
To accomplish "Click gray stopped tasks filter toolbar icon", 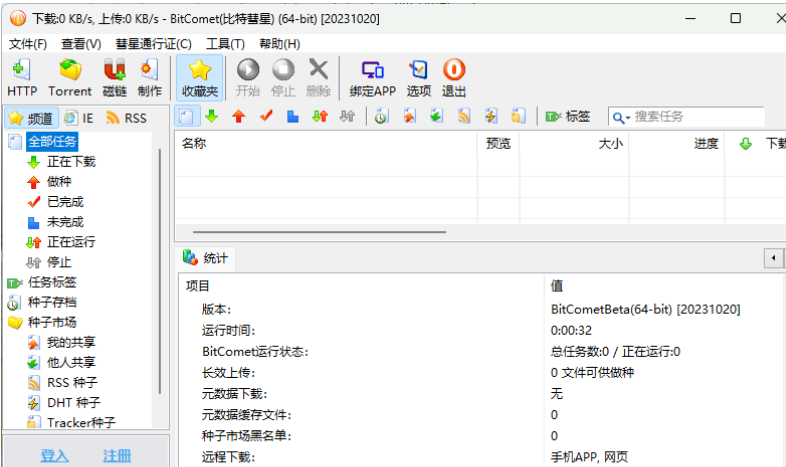I will coord(347,117).
